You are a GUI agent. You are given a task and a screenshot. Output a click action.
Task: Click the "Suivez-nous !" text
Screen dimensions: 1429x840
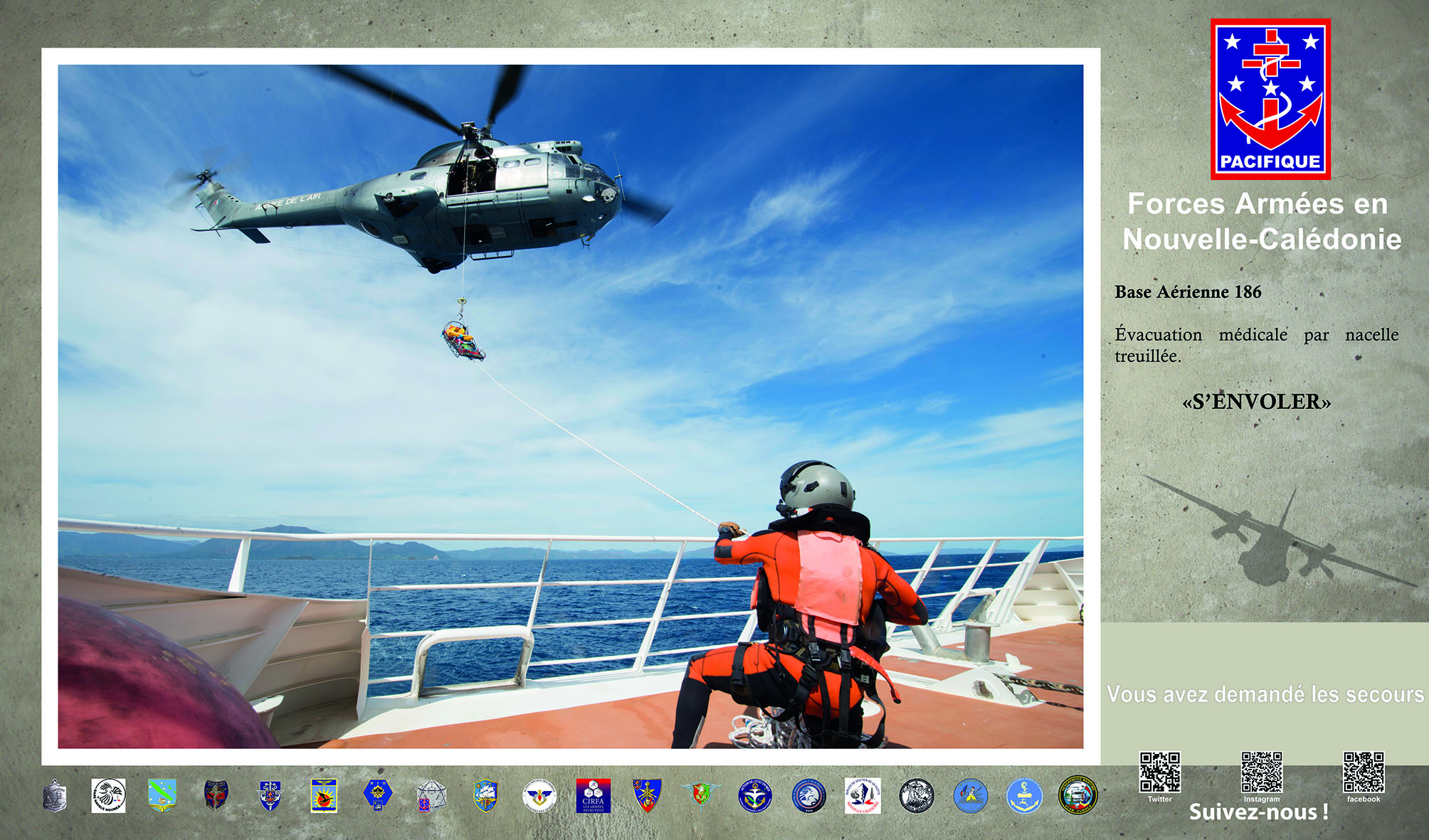point(1258,812)
